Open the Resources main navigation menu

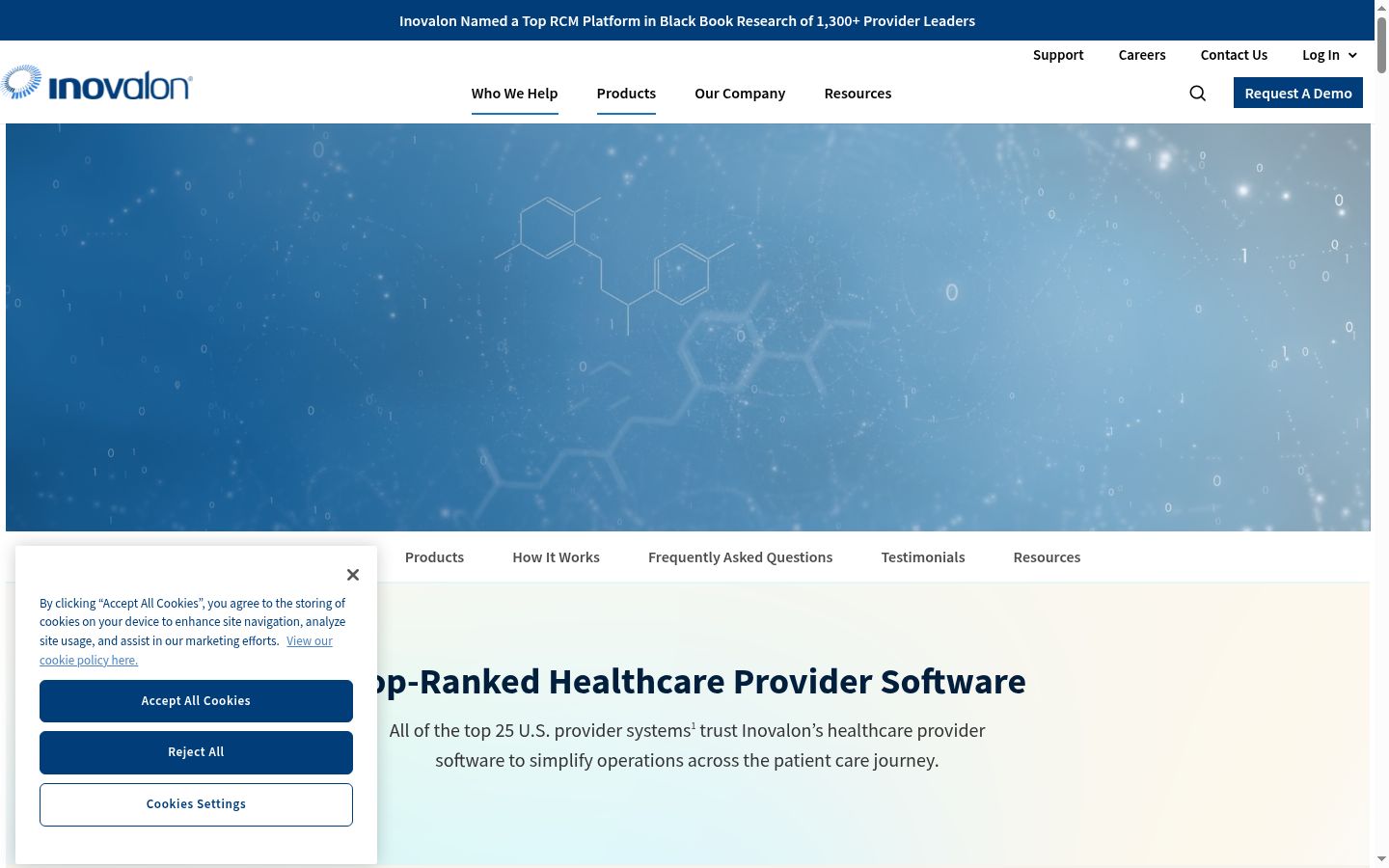(858, 94)
